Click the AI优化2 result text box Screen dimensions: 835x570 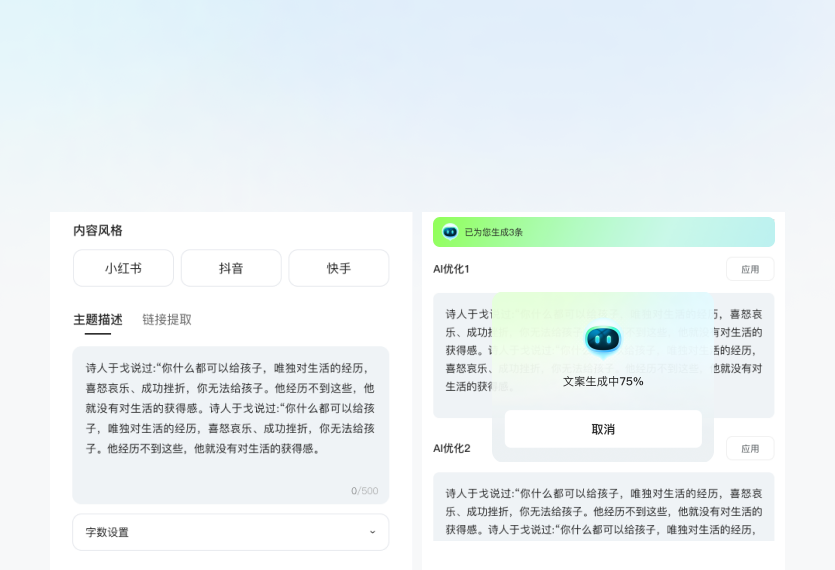click(603, 507)
